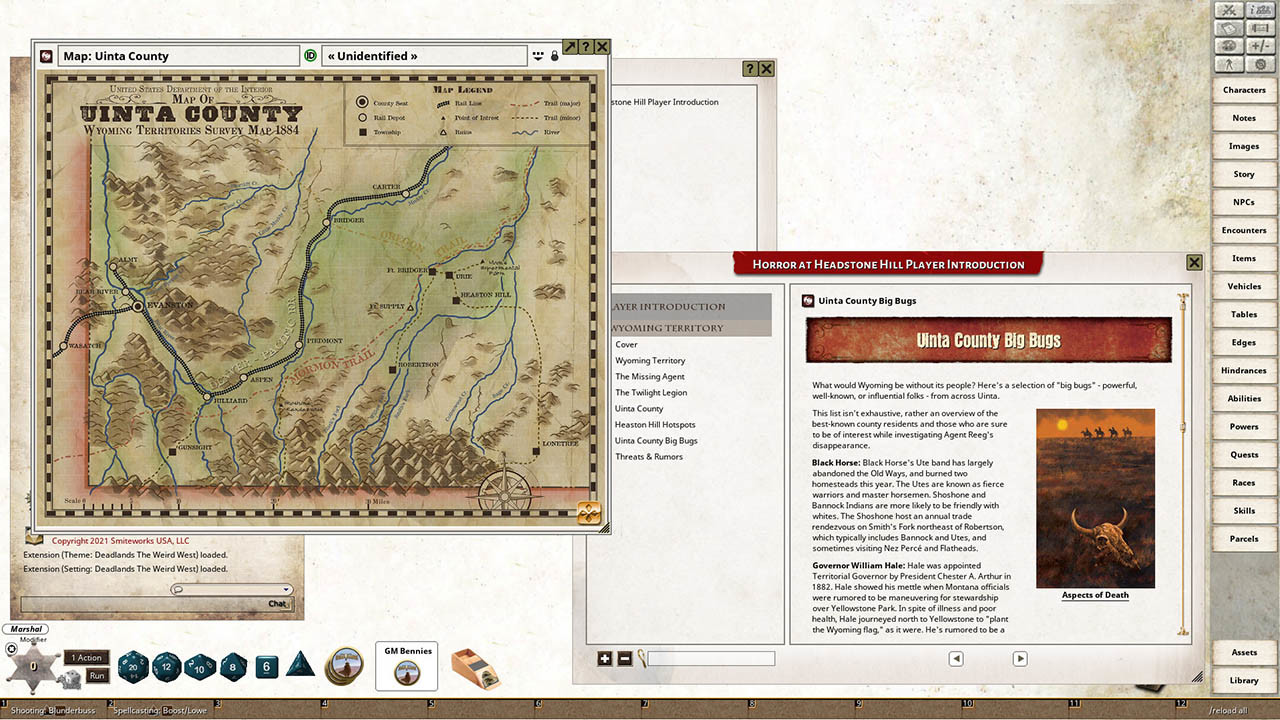1280x720 pixels.
Task: Pick the d12 die
Action: click(166, 665)
